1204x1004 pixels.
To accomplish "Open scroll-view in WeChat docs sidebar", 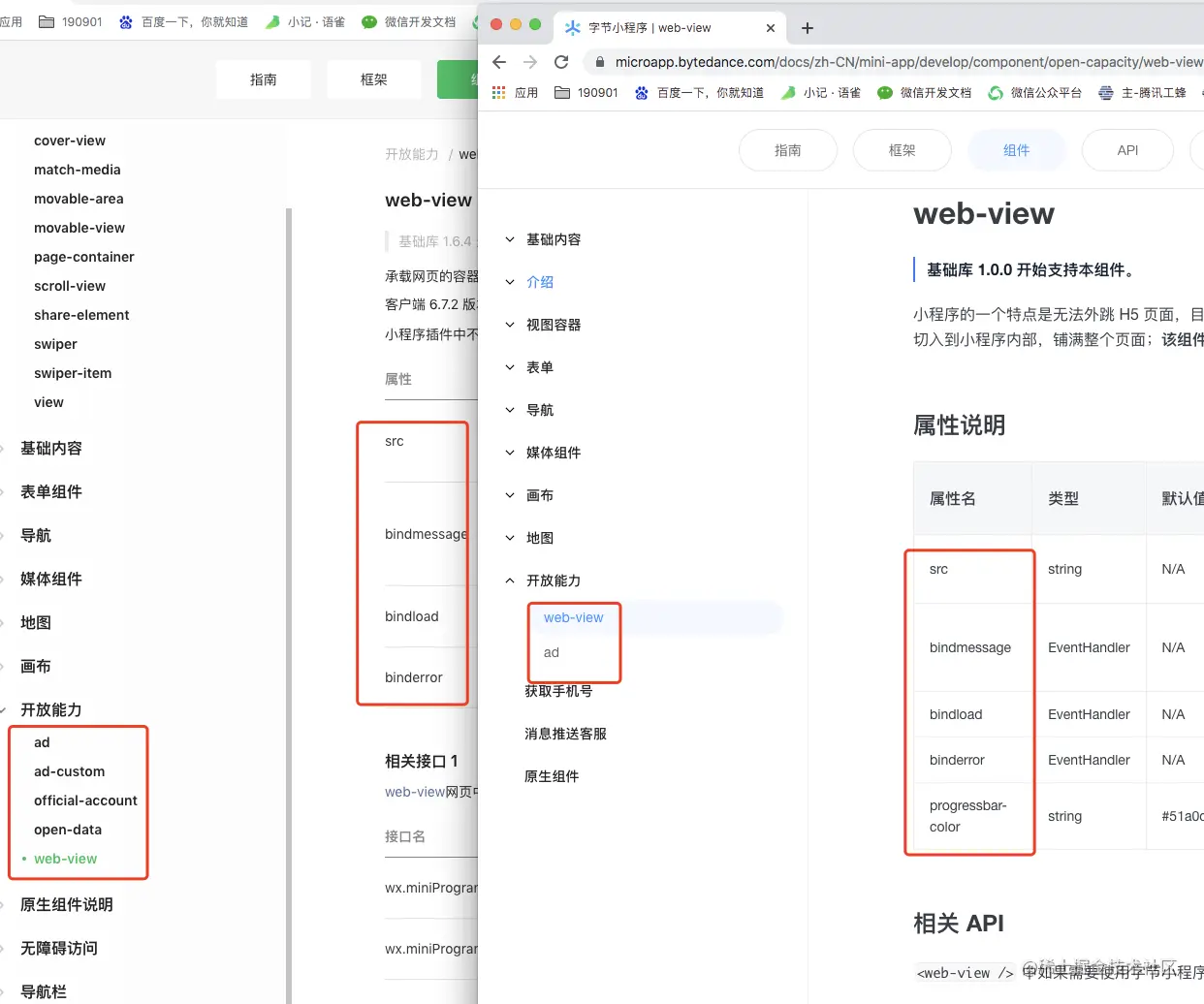I will point(70,286).
